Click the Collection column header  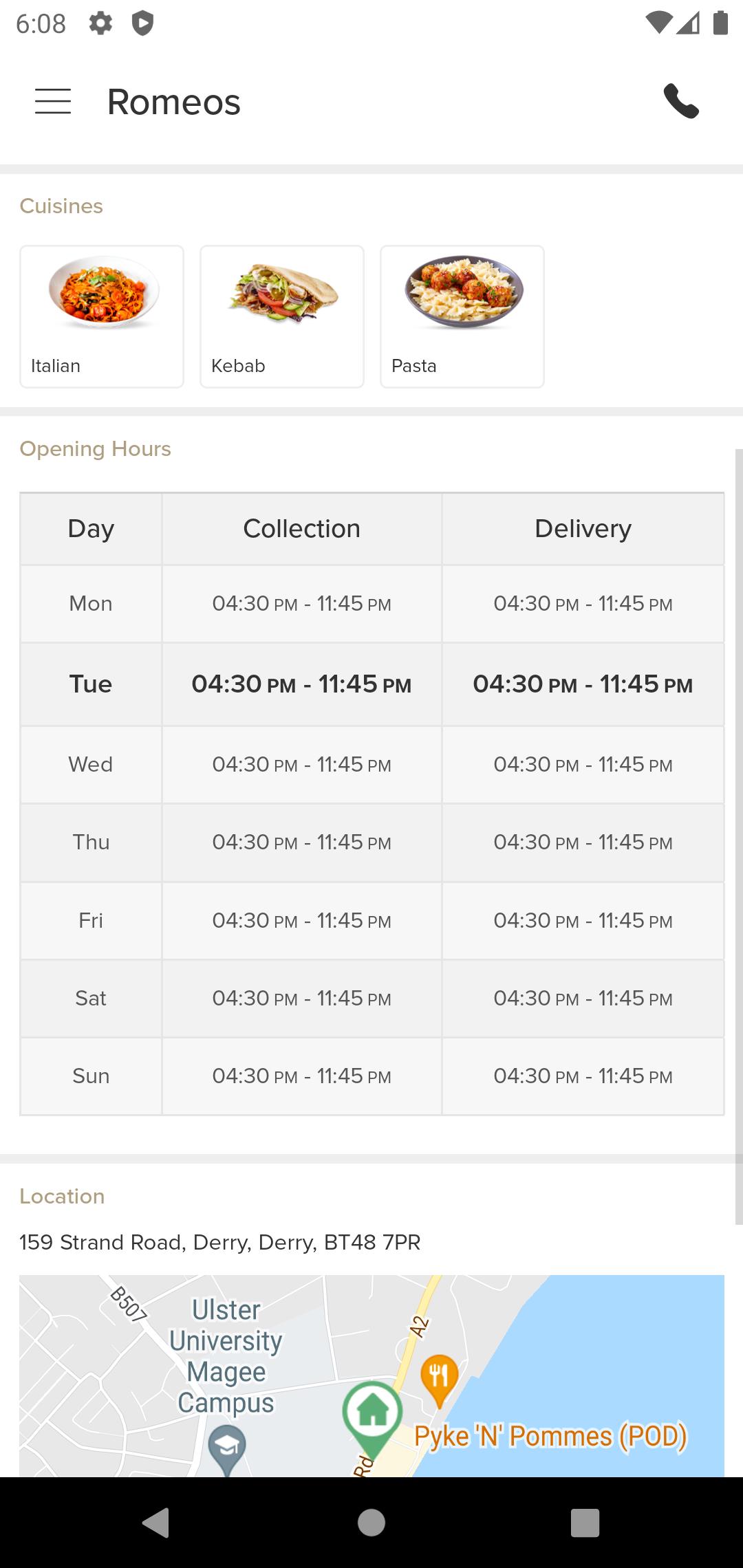(301, 529)
